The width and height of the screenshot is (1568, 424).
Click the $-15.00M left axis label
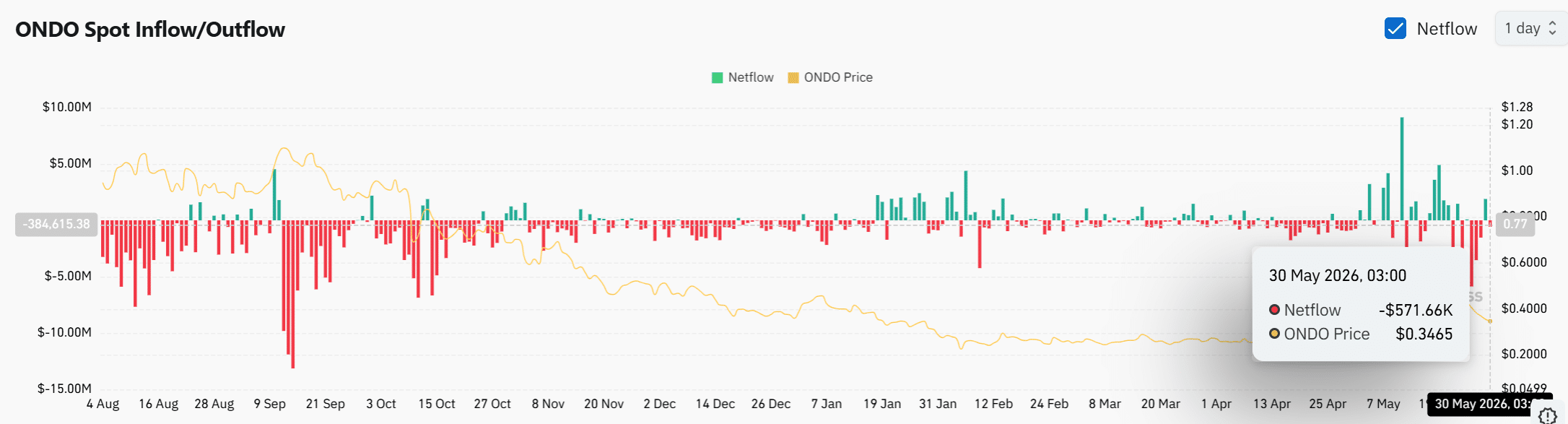pyautogui.click(x=64, y=389)
